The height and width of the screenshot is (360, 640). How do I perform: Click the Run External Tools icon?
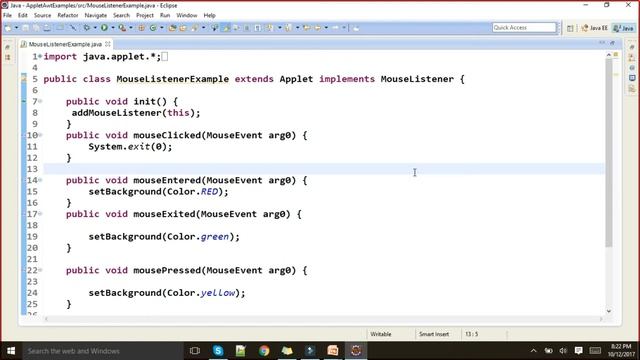tap(122, 28)
